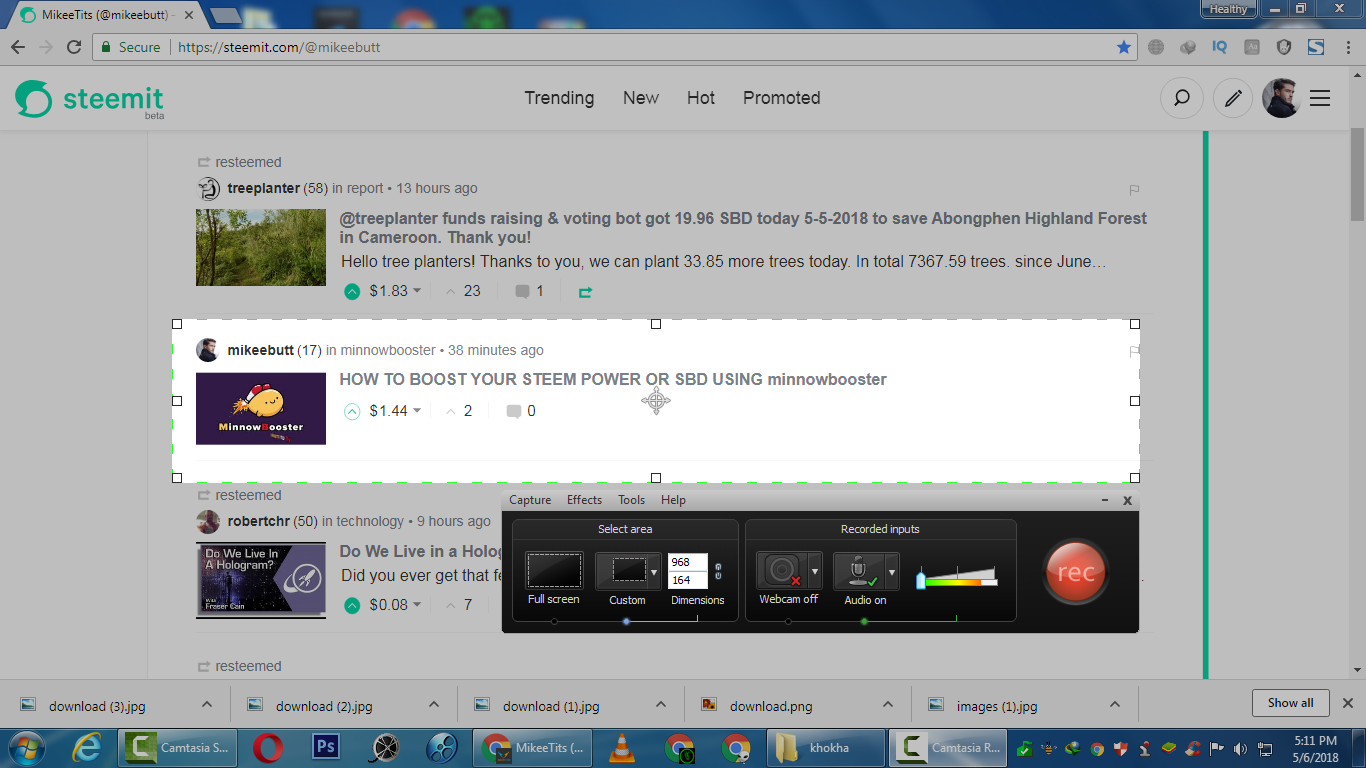Go to the Trending tab on Steemit
The height and width of the screenshot is (768, 1366).
point(559,98)
